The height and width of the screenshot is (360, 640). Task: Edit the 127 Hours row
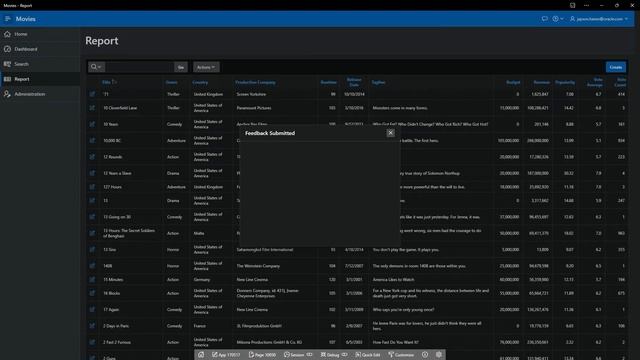[x=92, y=187]
